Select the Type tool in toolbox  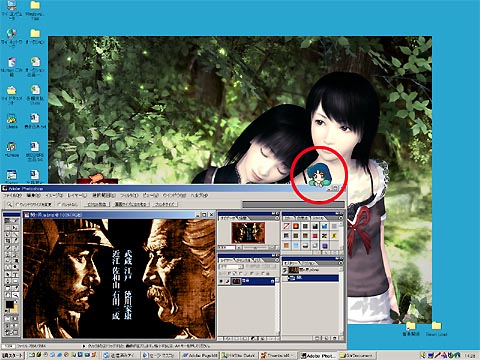click(15, 275)
